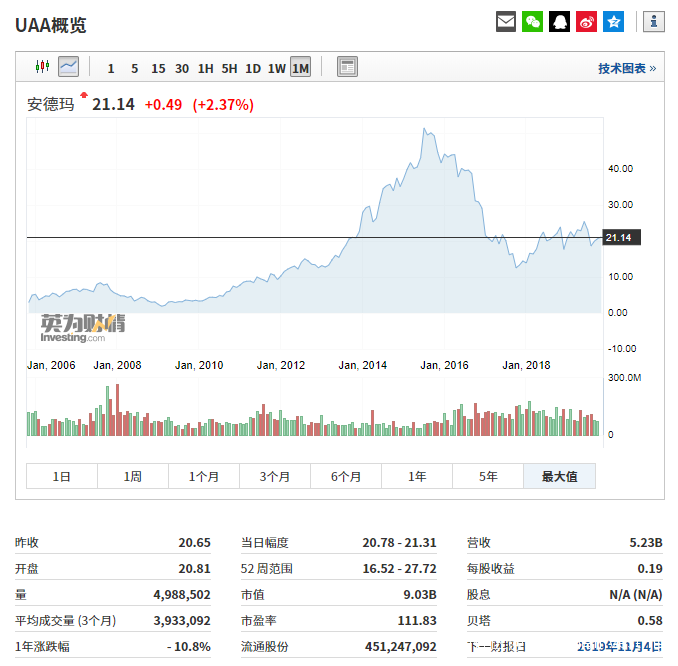Open the next earnings date 2019年11月4日 link
Screen dimensions: 678x666
click(x=619, y=647)
